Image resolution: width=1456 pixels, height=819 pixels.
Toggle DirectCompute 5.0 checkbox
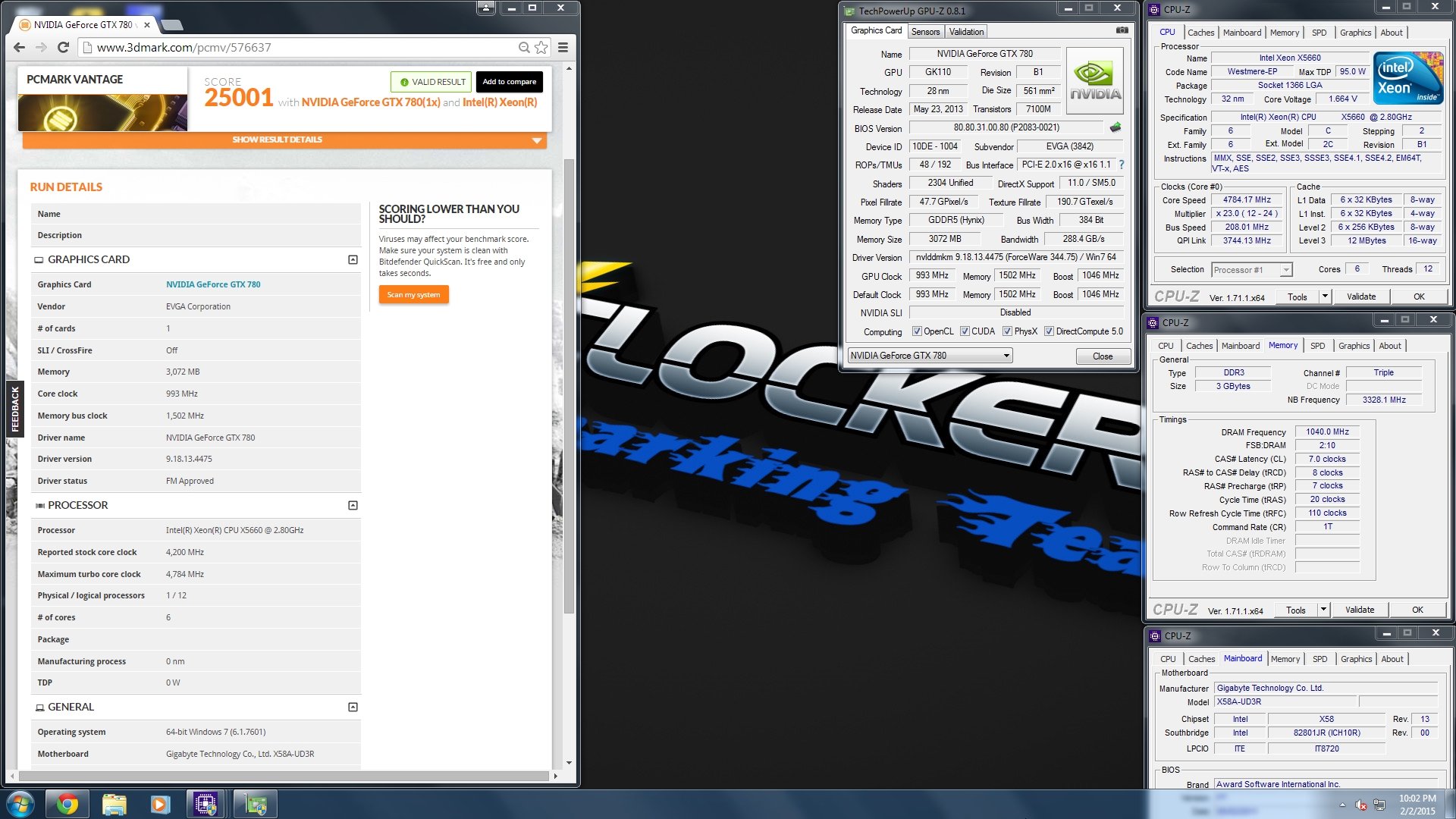pyautogui.click(x=1049, y=331)
